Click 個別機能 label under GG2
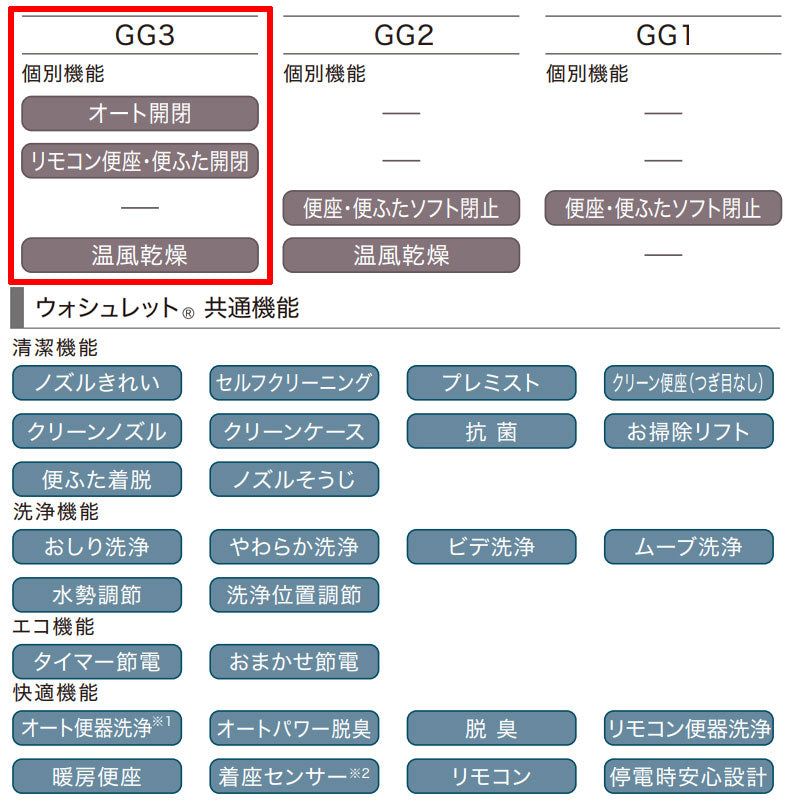The image size is (800, 800). point(325,73)
